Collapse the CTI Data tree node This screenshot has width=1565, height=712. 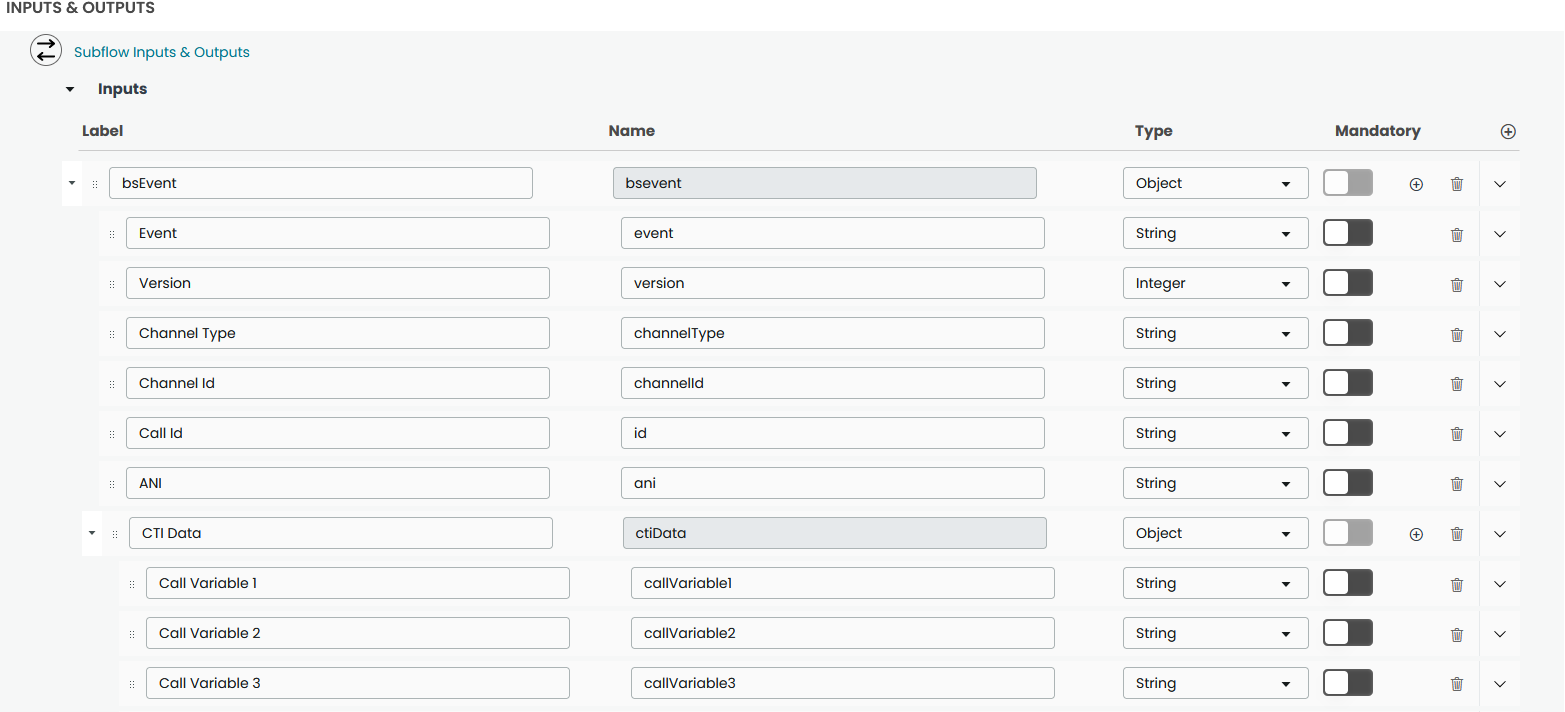coord(92,533)
